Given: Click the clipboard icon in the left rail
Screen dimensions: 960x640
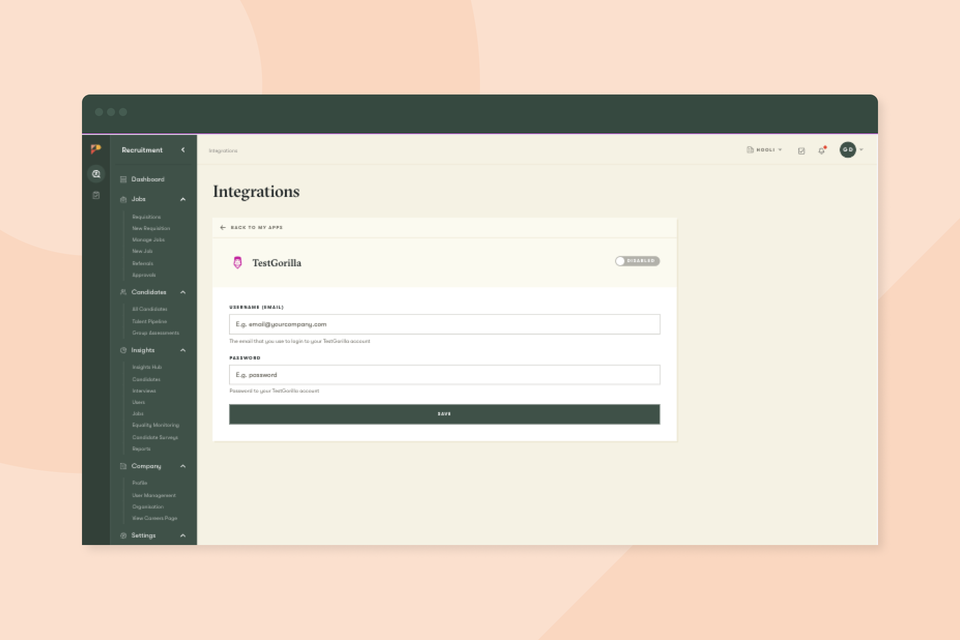Looking at the screenshot, I should click(96, 195).
